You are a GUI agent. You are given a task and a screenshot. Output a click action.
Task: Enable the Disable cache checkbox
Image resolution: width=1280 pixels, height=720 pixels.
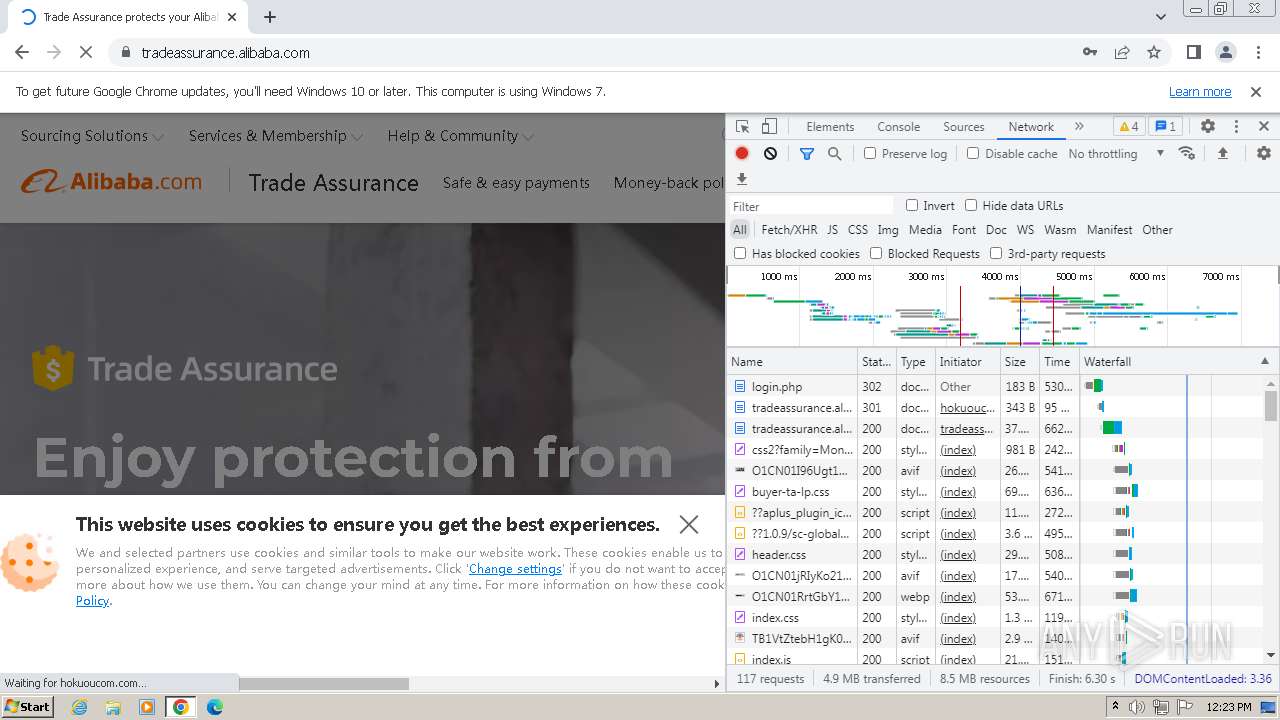(x=973, y=154)
